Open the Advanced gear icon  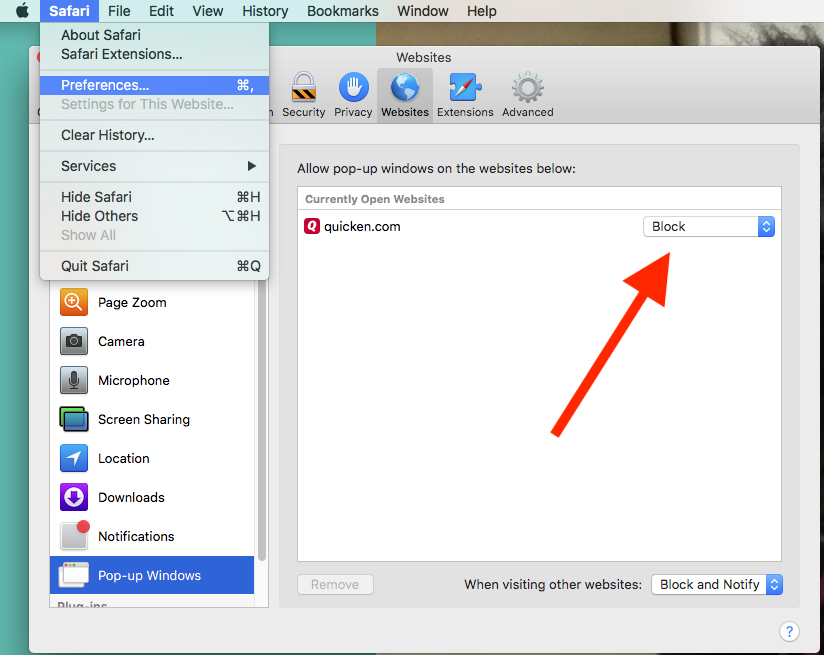point(528,87)
